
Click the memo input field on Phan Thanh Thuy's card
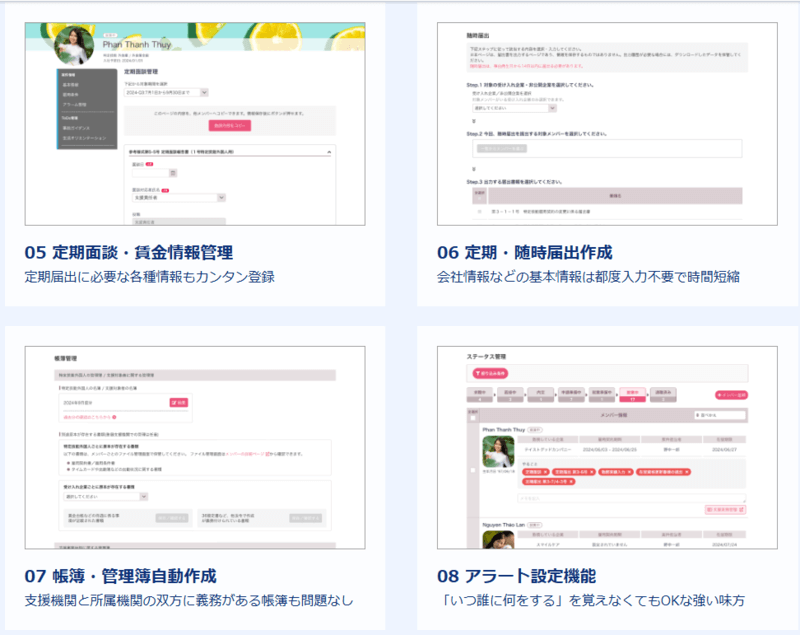[x=634, y=498]
